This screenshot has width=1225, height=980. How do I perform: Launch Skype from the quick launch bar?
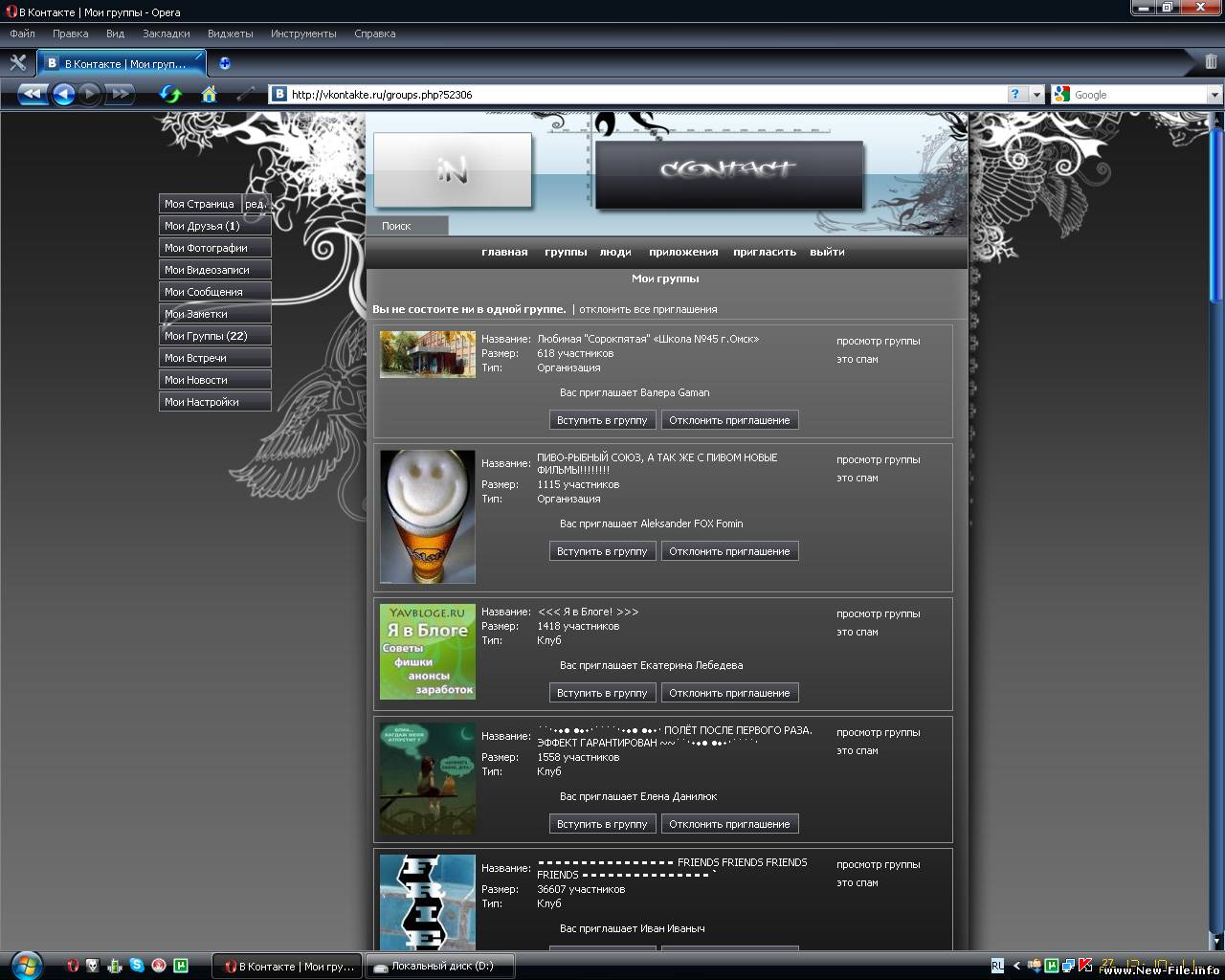pyautogui.click(x=137, y=966)
